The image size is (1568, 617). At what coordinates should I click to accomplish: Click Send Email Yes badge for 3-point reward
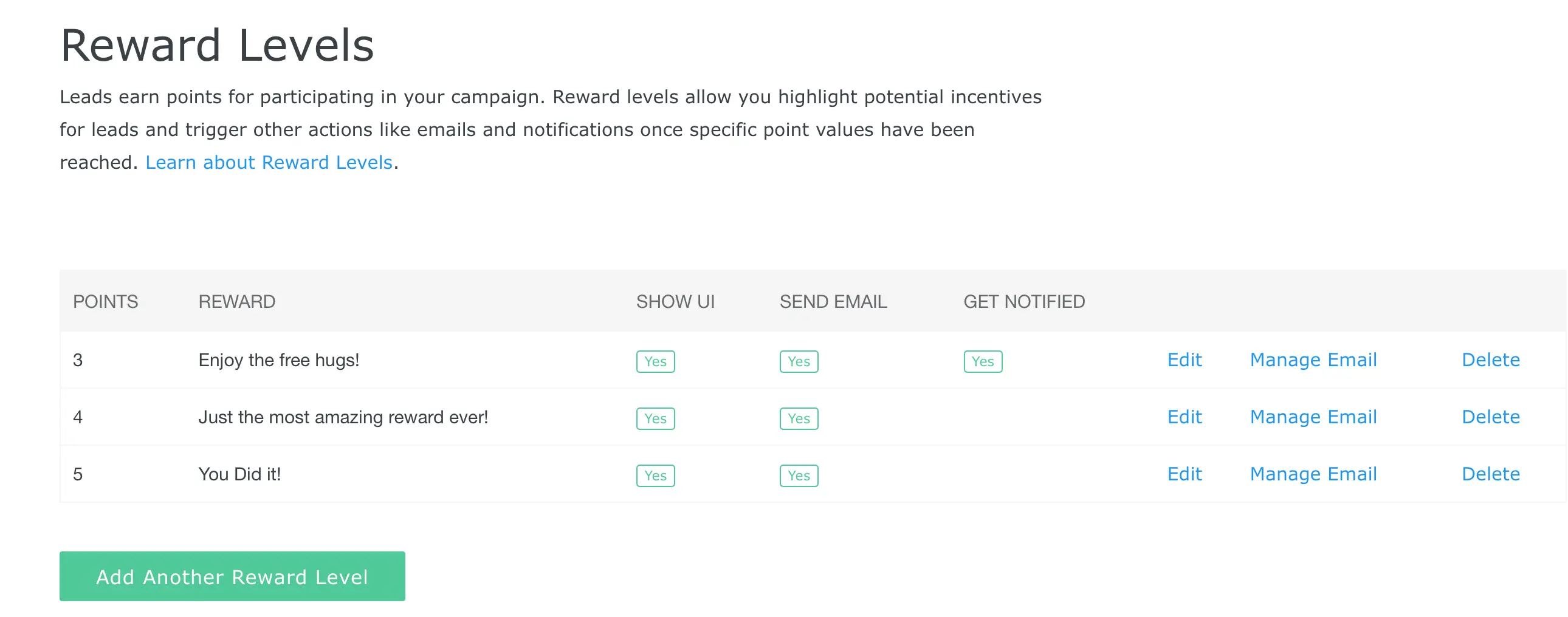(799, 361)
